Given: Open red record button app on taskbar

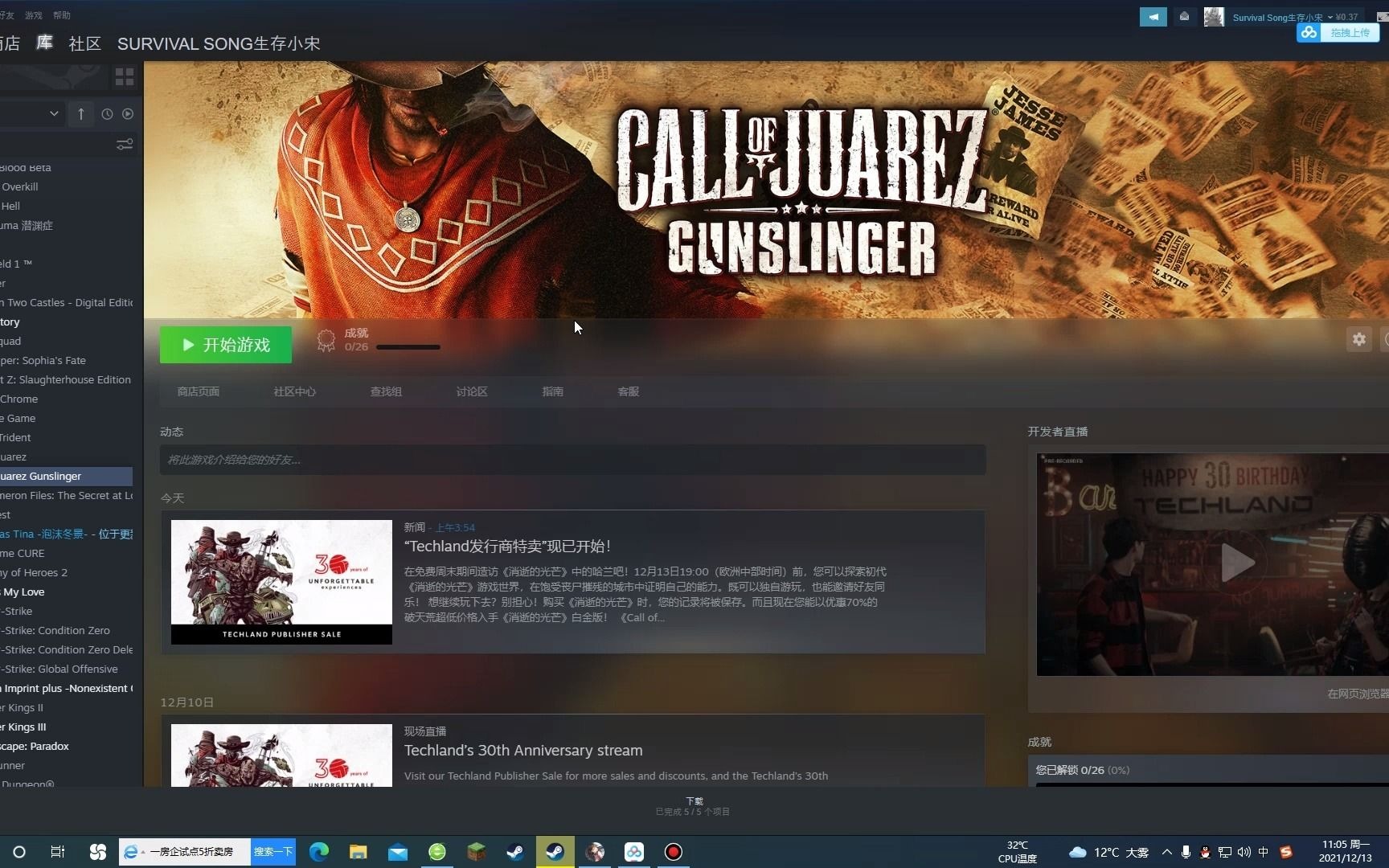Looking at the screenshot, I should coord(674,852).
